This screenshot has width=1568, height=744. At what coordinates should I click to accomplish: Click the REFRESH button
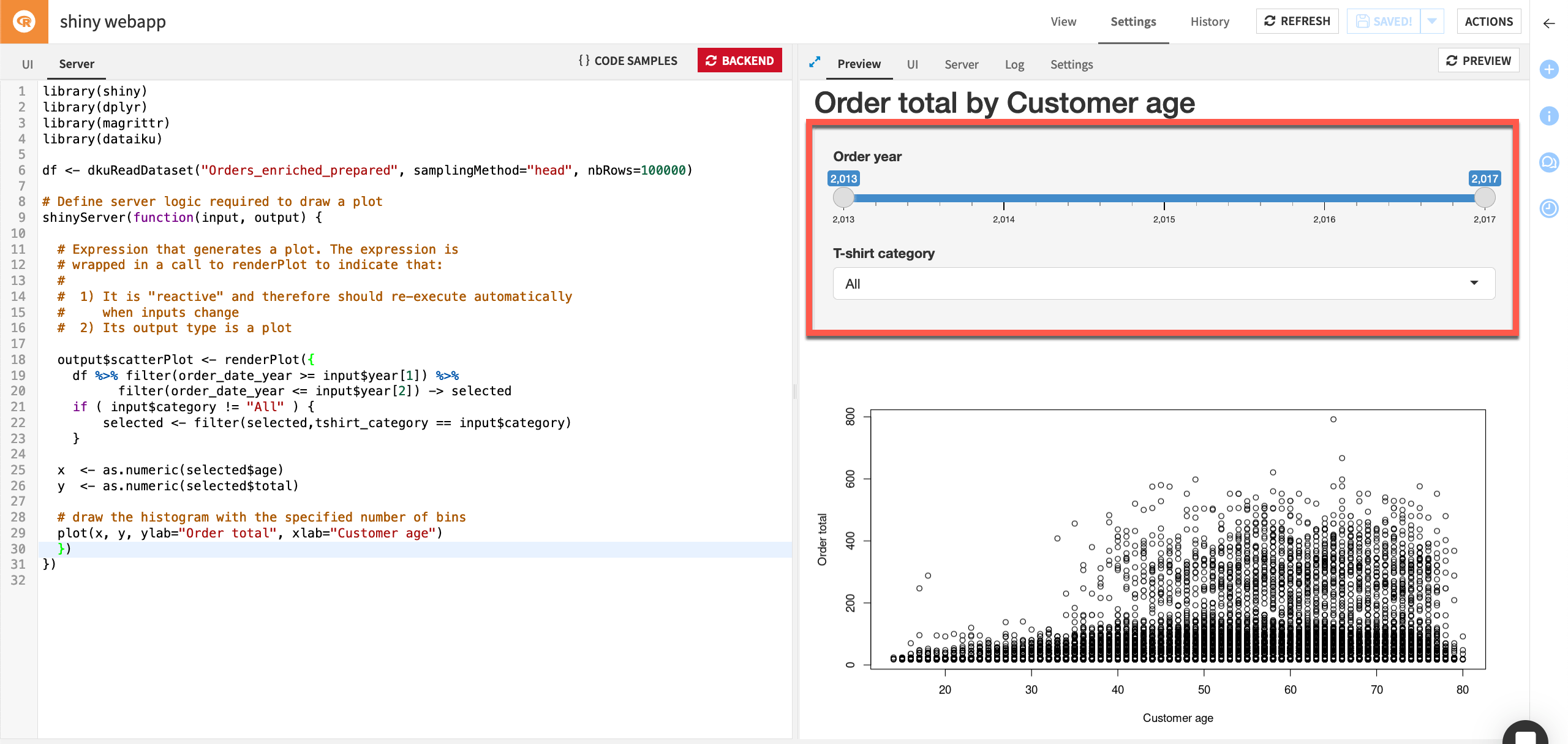coord(1297,21)
